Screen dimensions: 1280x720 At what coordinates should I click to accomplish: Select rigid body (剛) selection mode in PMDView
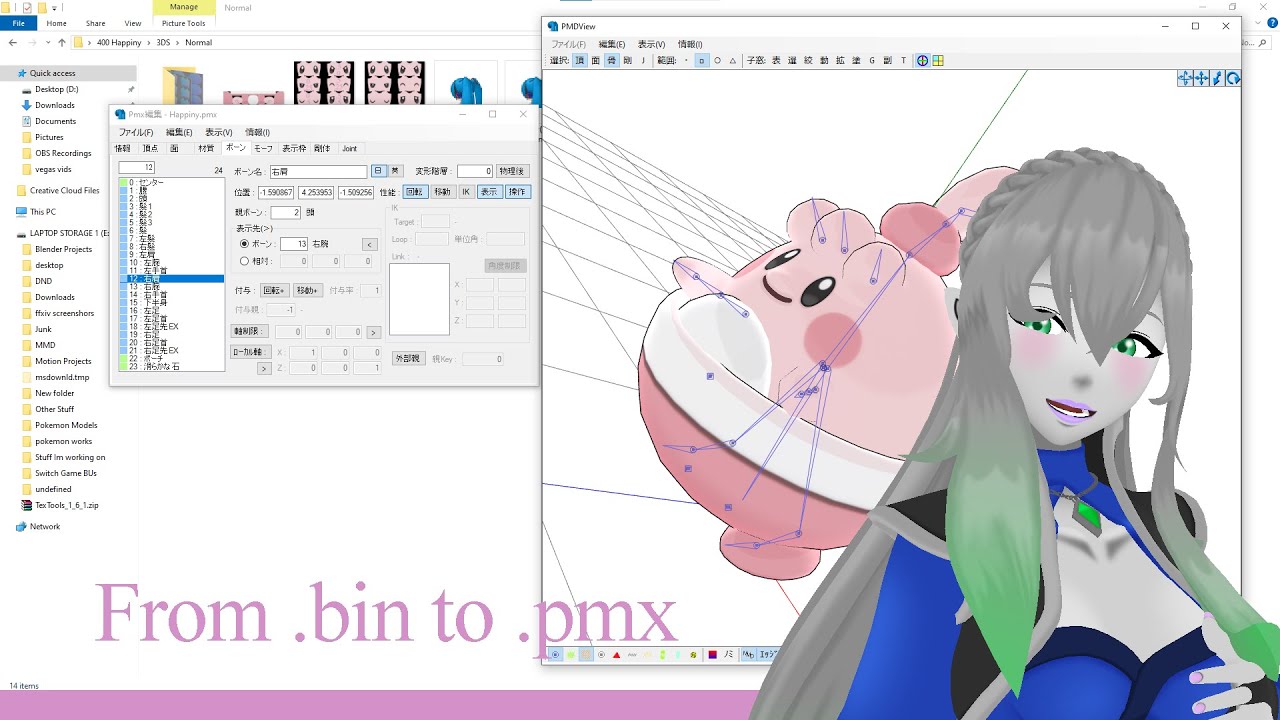(628, 60)
